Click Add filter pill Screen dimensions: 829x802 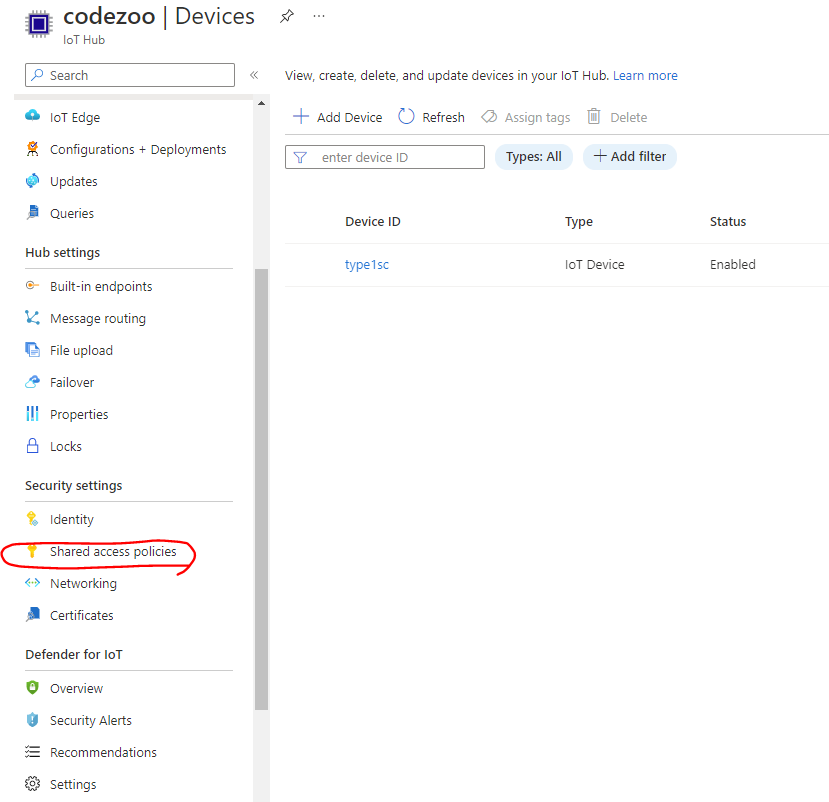click(630, 156)
